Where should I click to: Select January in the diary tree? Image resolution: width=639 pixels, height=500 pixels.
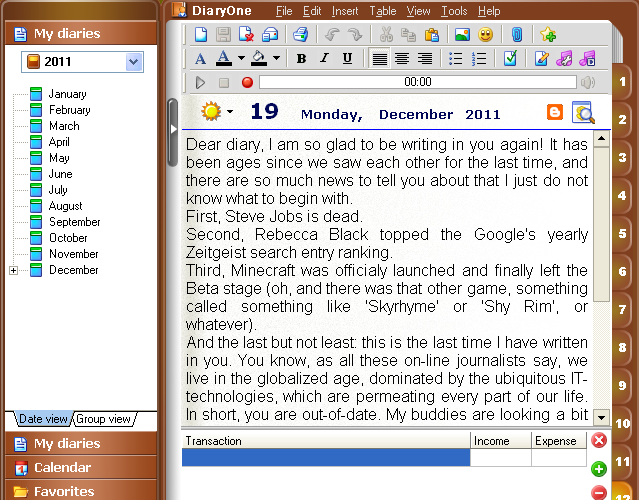point(67,94)
